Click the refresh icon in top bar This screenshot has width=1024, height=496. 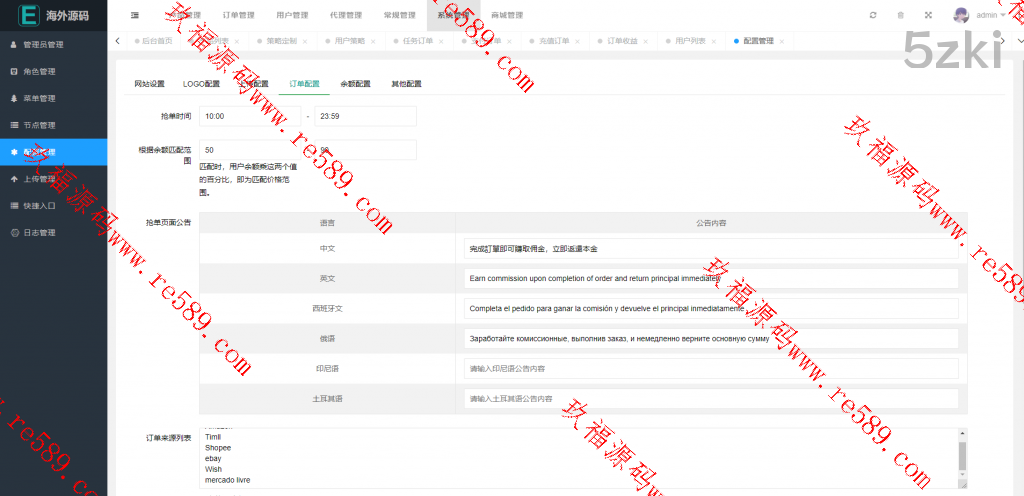873,15
